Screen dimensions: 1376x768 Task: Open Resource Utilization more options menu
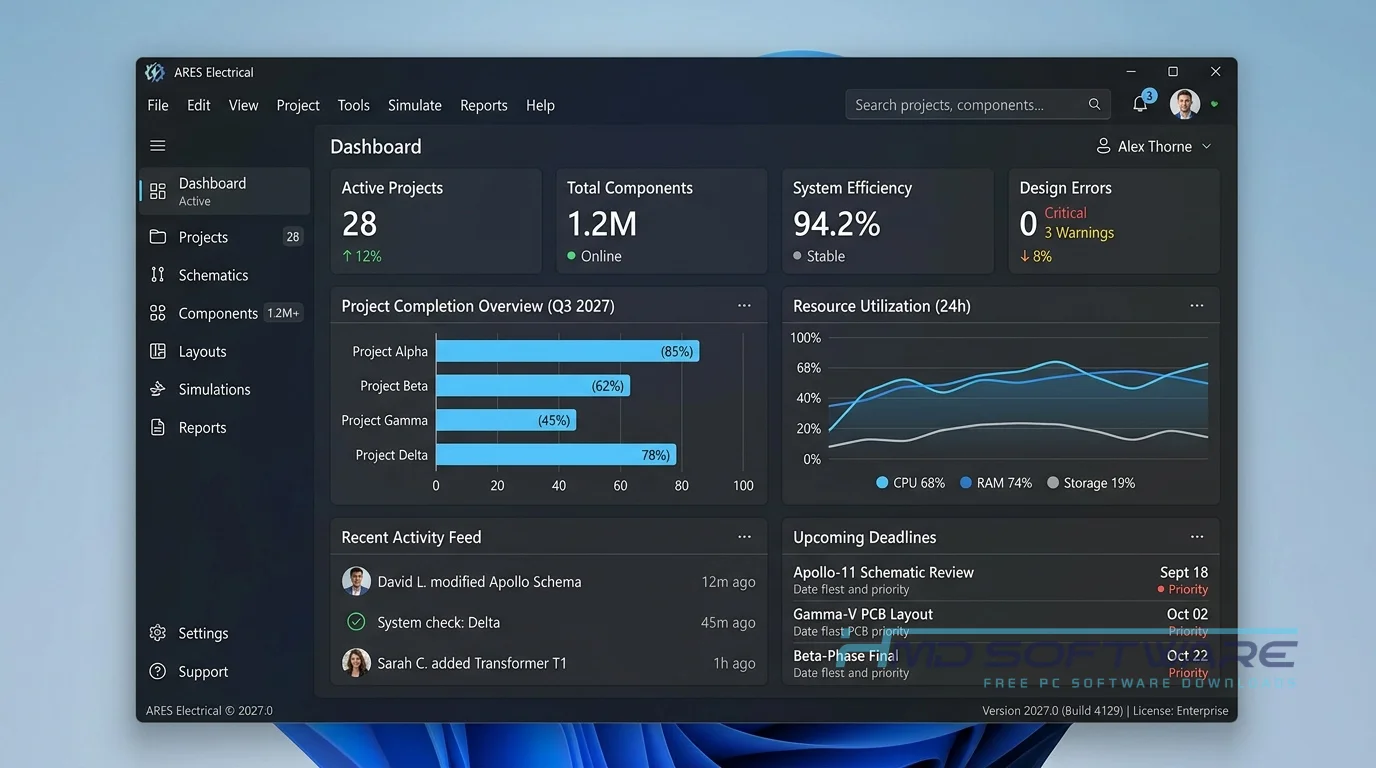click(x=1197, y=306)
